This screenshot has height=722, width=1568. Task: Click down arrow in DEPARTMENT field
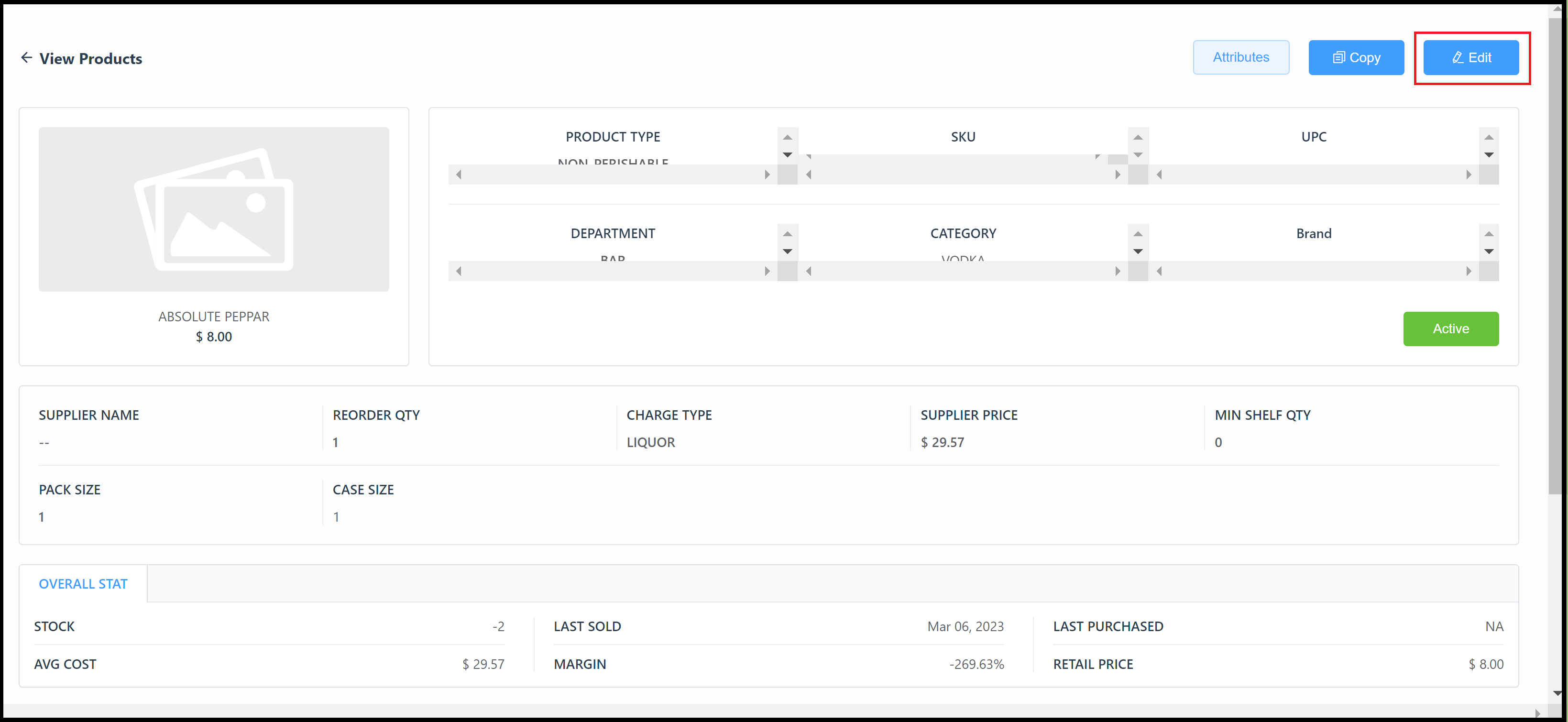tap(787, 252)
